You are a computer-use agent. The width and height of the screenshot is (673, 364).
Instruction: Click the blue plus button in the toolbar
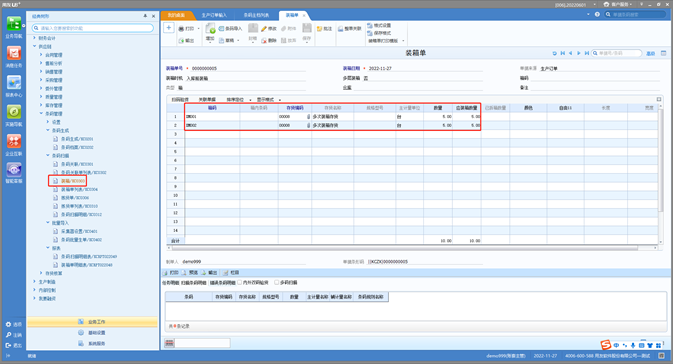tap(169, 28)
